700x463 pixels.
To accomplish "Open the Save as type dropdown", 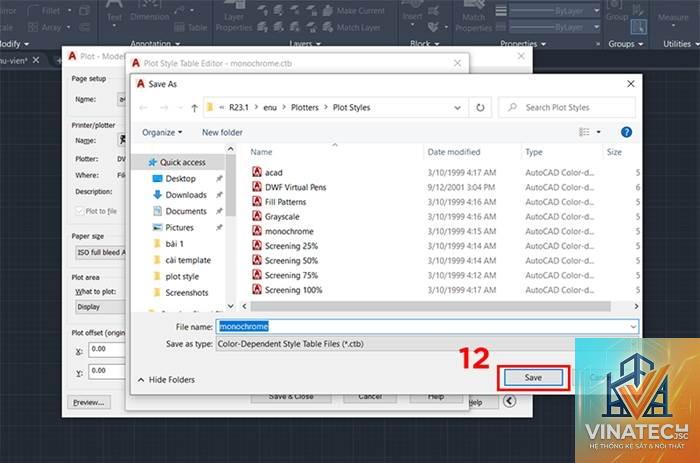I will pyautogui.click(x=396, y=344).
